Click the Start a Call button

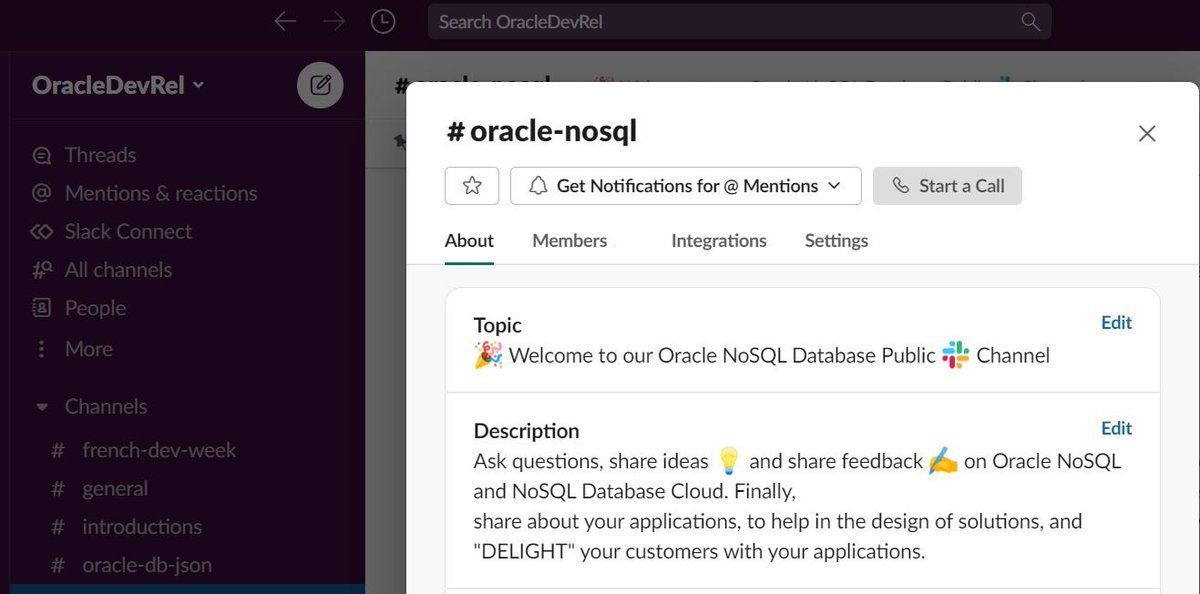(x=947, y=186)
